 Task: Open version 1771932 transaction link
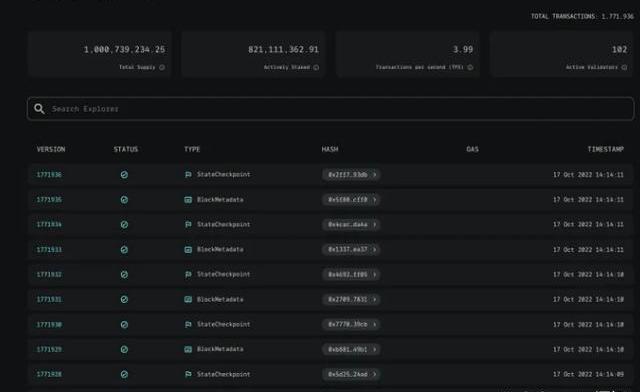49,274
